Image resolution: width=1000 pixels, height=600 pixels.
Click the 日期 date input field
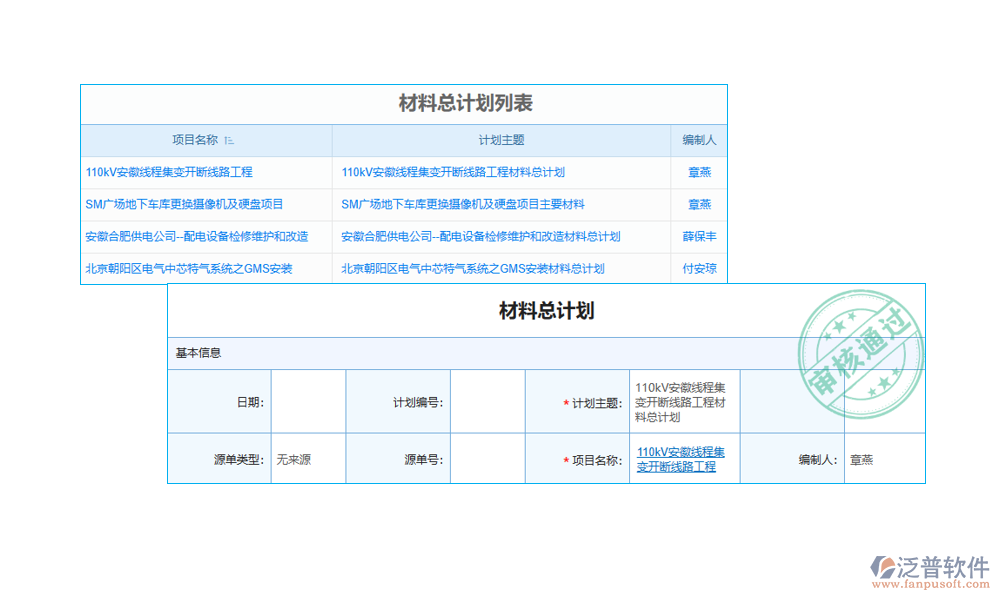[307, 402]
